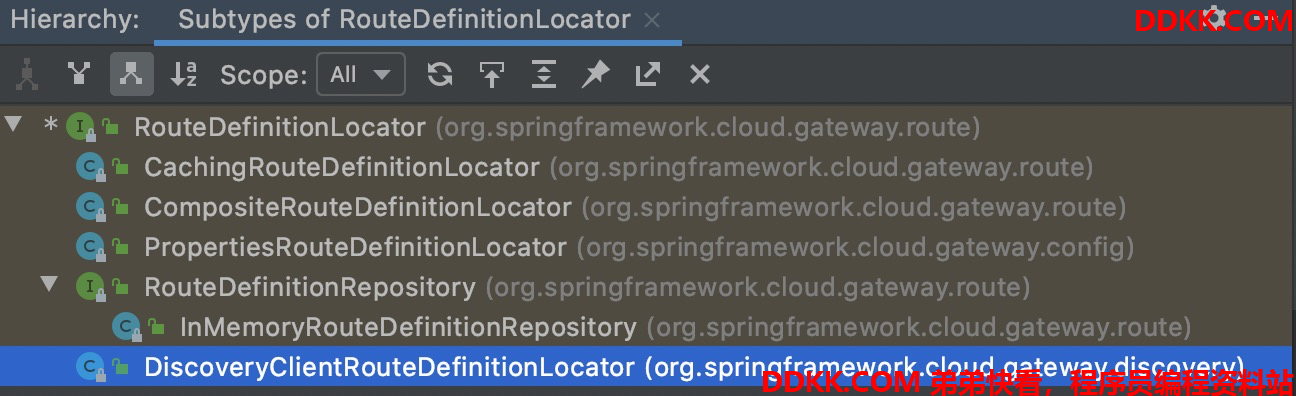Viewport: 1296px width, 396px height.
Task: Show class hierarchy view icon
Action: [x=27, y=74]
